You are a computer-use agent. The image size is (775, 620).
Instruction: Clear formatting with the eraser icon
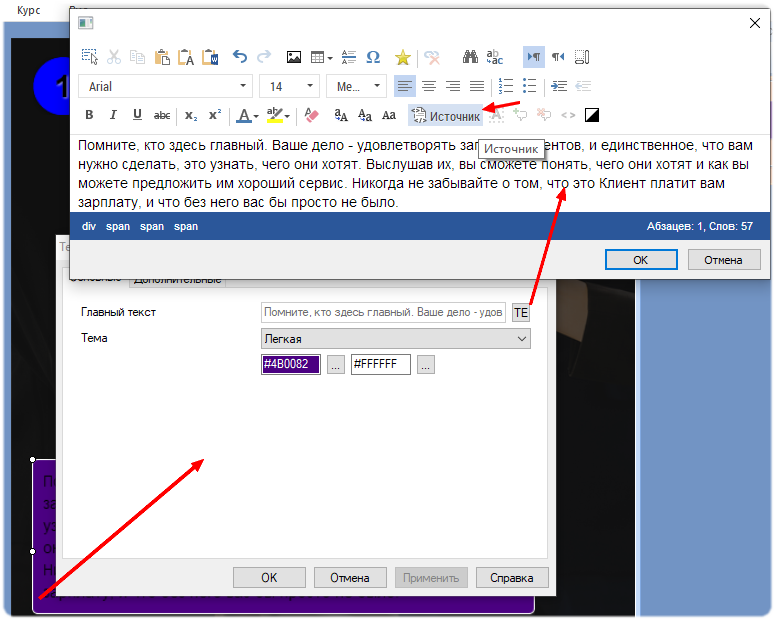(x=311, y=115)
